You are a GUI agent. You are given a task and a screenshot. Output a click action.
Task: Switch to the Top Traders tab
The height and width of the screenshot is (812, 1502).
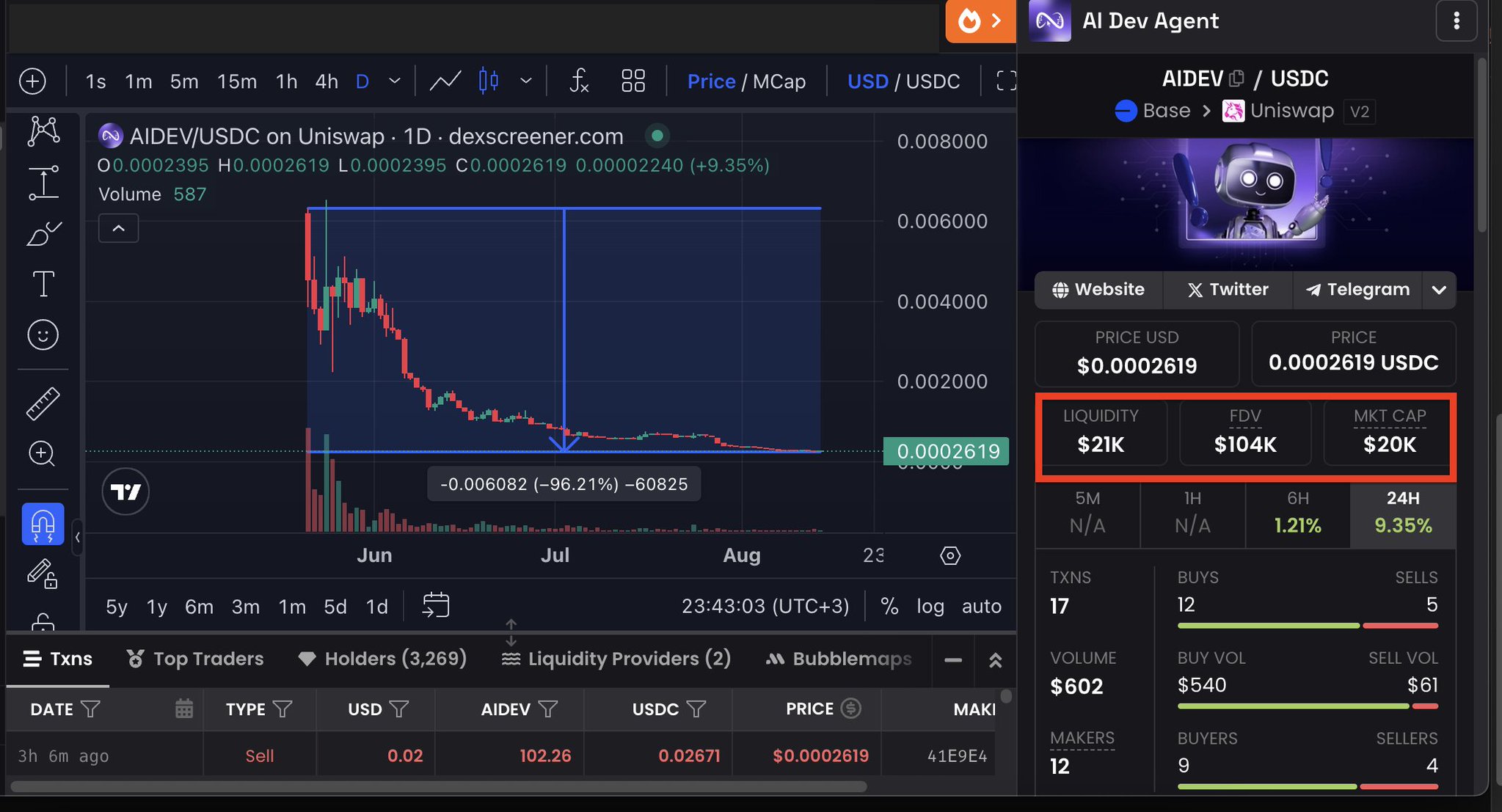(195, 659)
